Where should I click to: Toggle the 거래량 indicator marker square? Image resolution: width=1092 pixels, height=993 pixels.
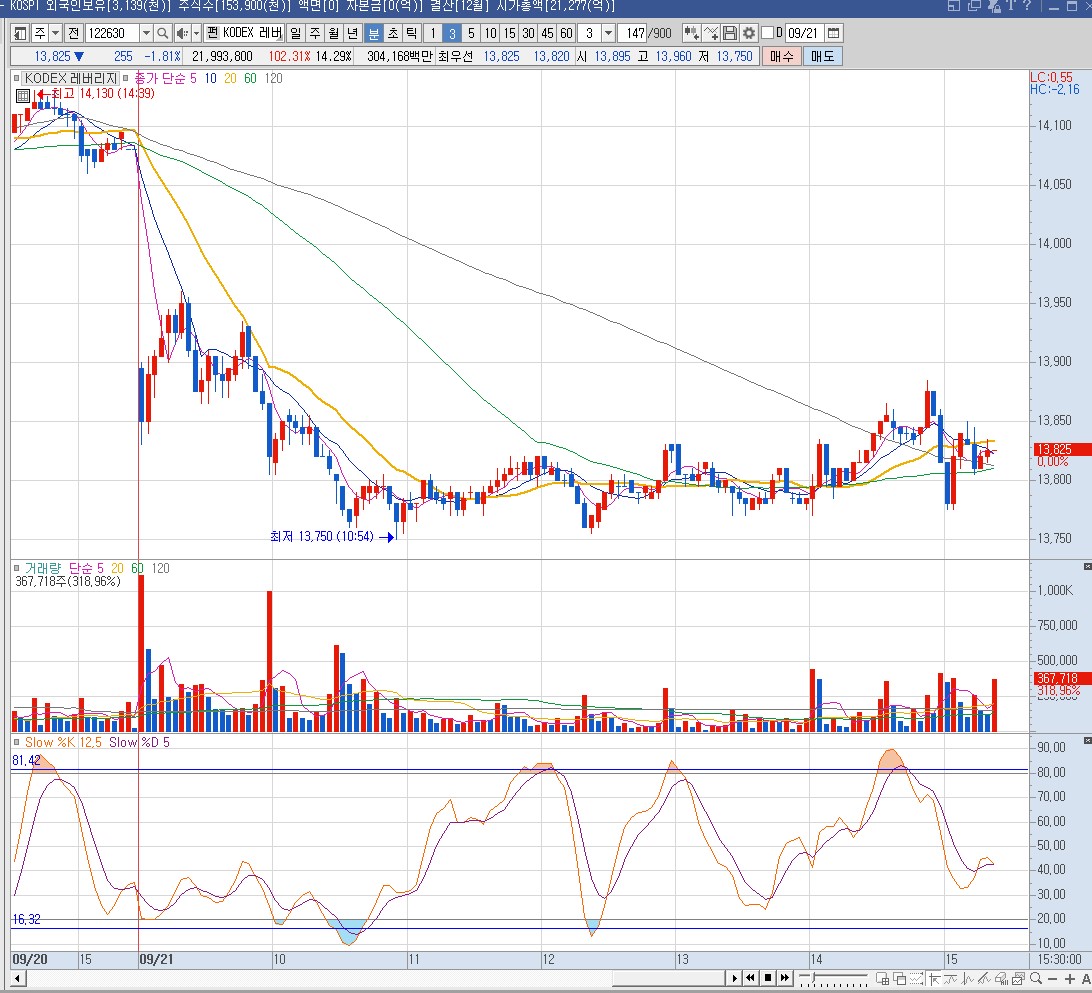17,568
